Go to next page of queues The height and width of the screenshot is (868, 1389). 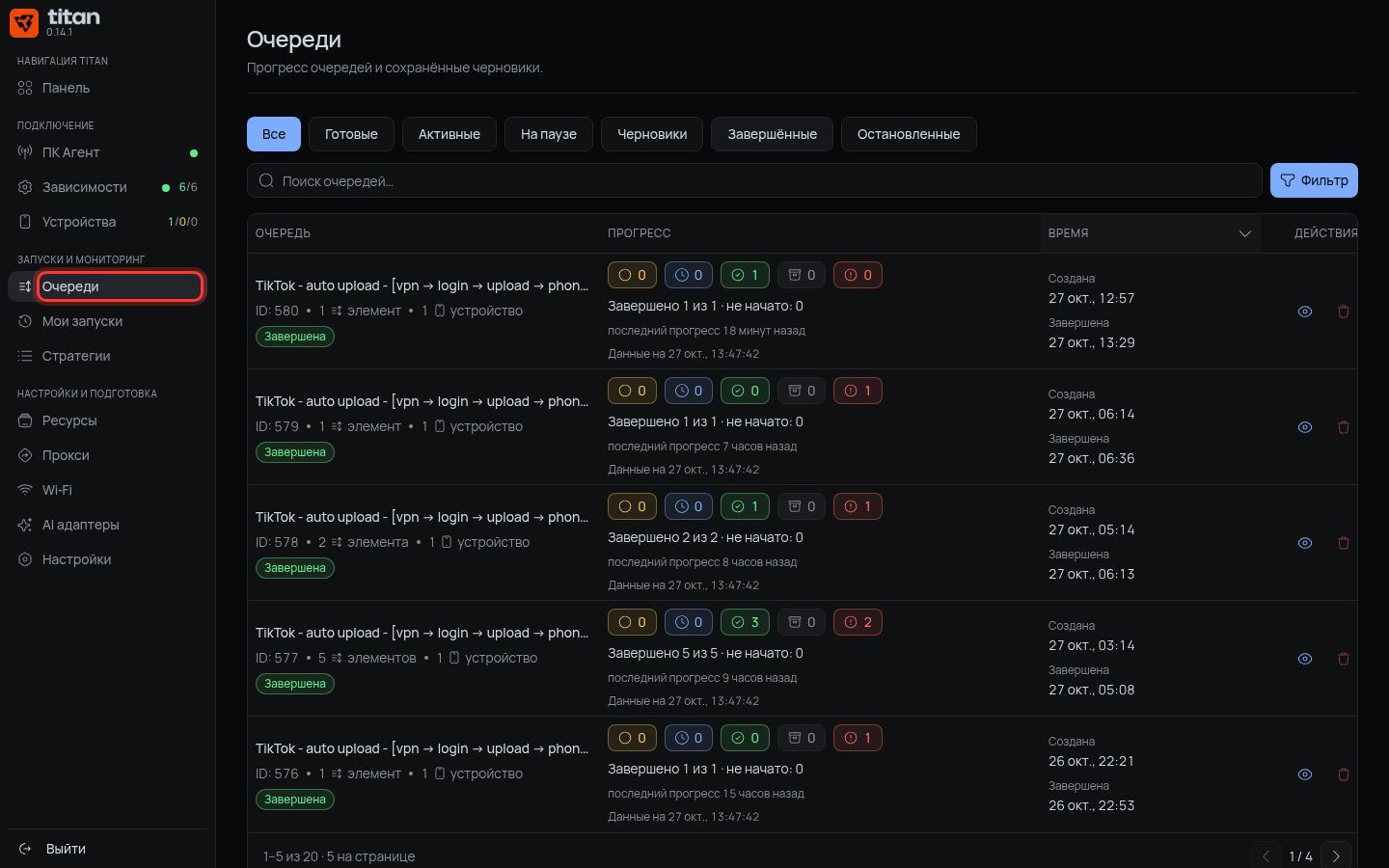tap(1336, 856)
